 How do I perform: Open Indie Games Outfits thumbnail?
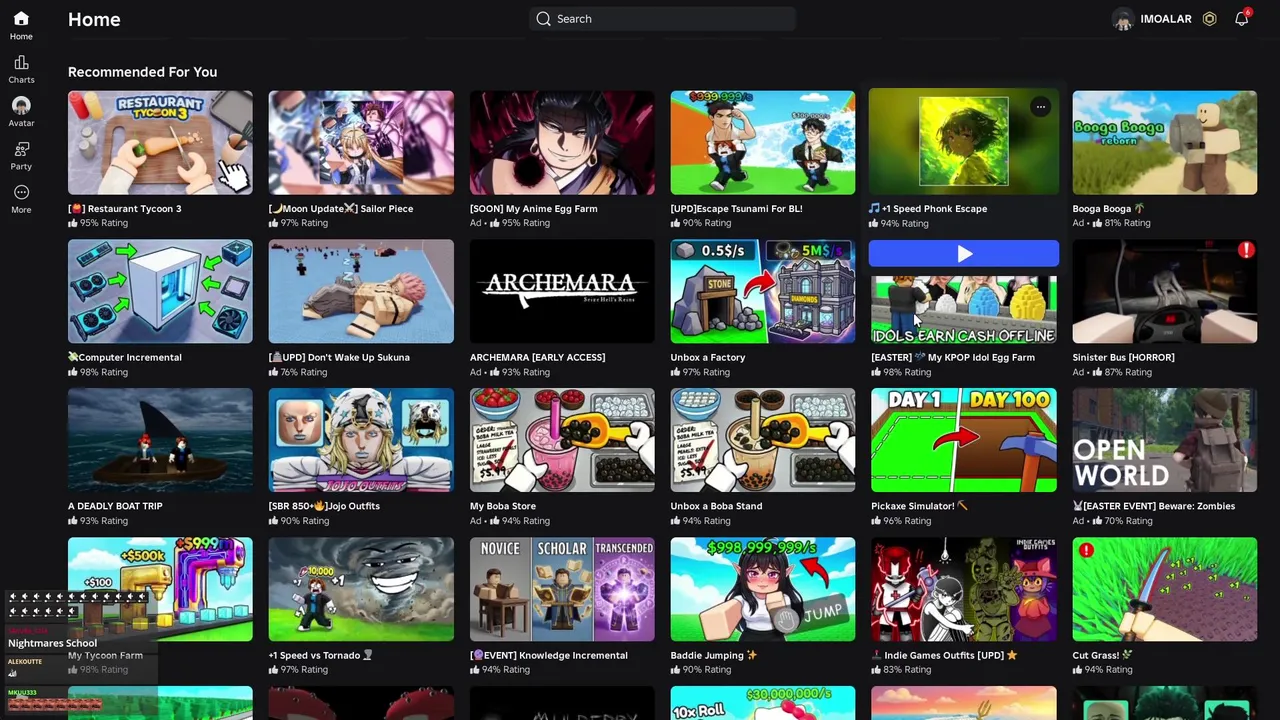point(964,590)
